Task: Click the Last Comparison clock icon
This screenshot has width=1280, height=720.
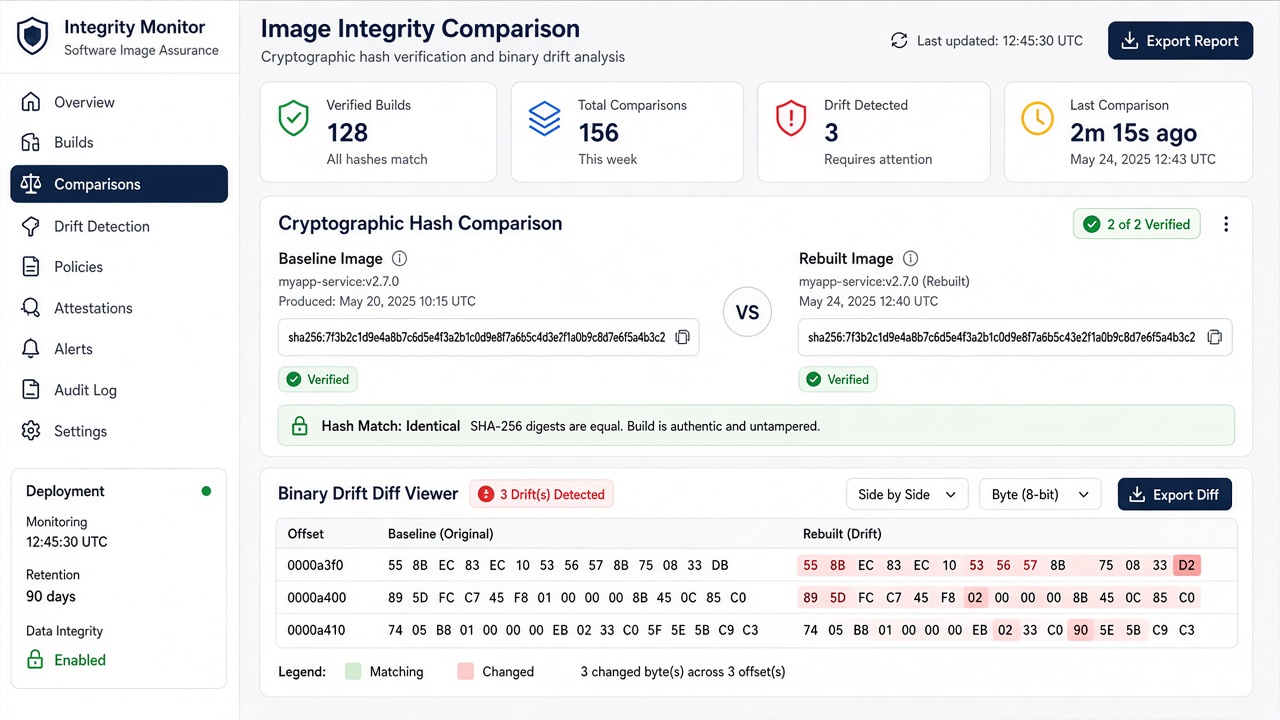Action: pos(1037,119)
